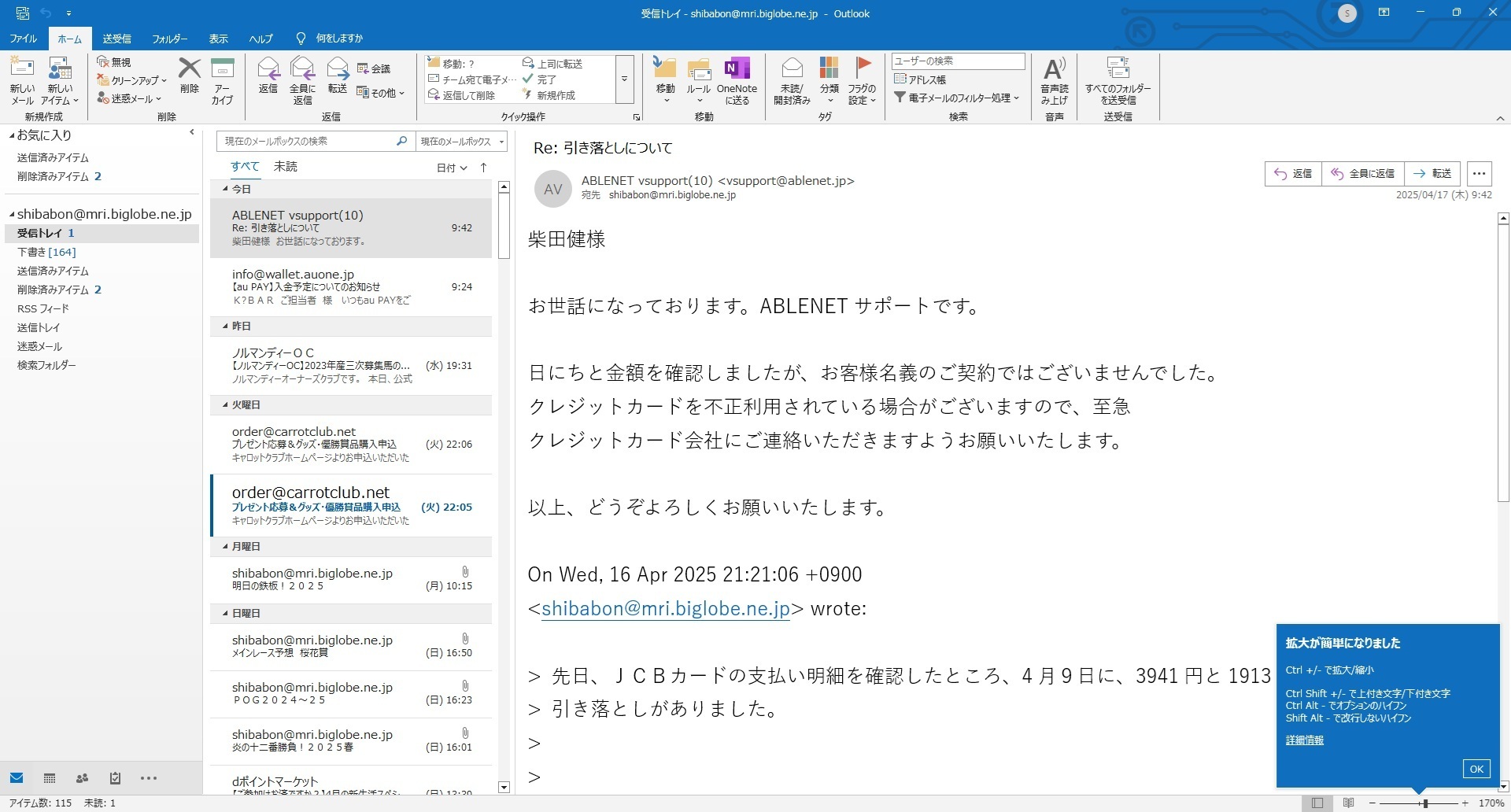Collapse the shibabon@mri.biglobe.ne.jp account tree
Screen dimensions: 1511x812
(12, 214)
